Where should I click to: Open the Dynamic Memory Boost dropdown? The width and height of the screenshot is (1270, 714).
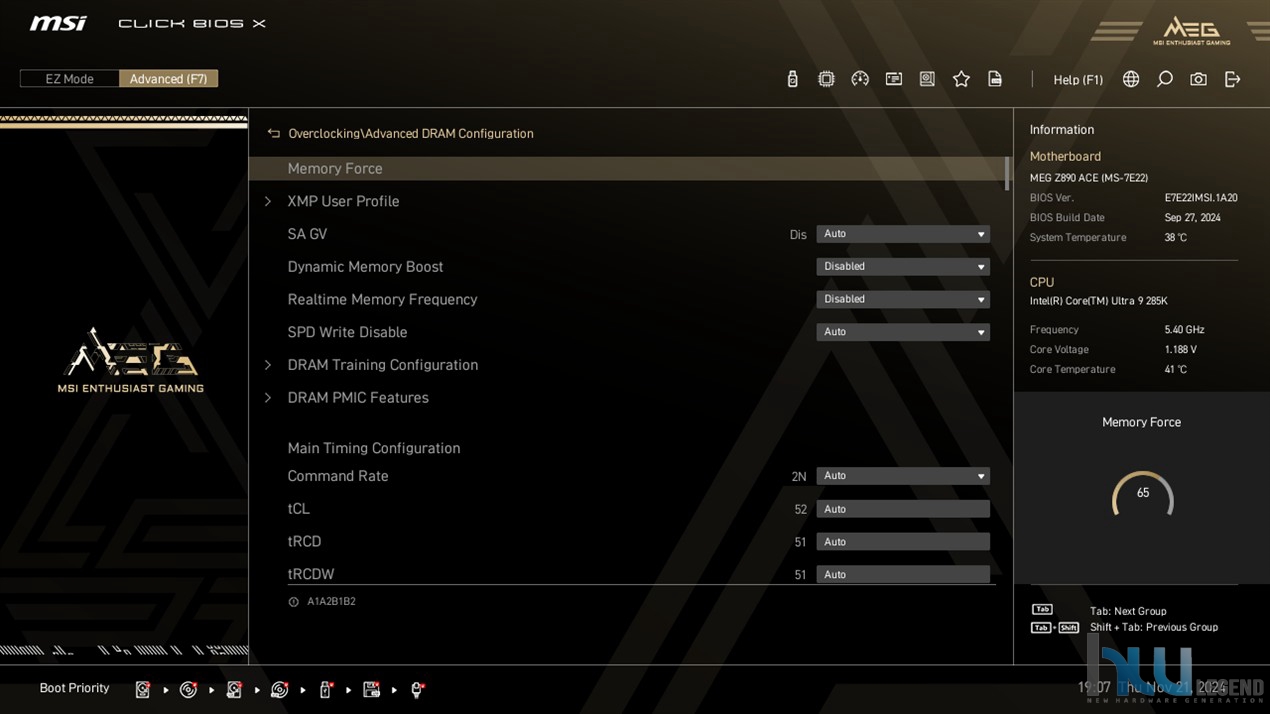[x=903, y=267]
